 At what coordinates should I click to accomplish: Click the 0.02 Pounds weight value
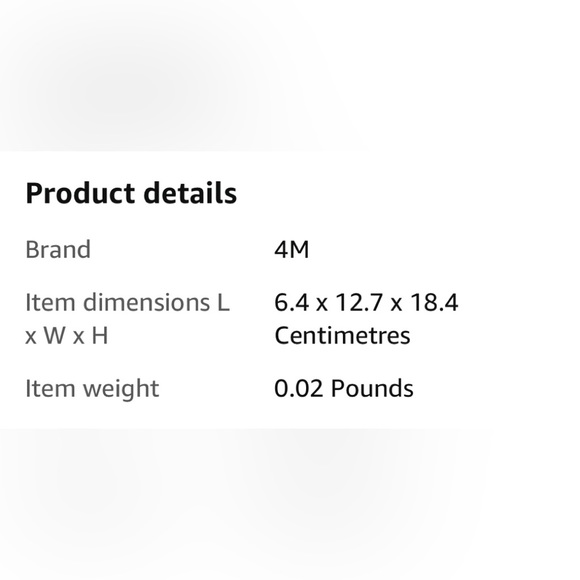click(x=344, y=389)
